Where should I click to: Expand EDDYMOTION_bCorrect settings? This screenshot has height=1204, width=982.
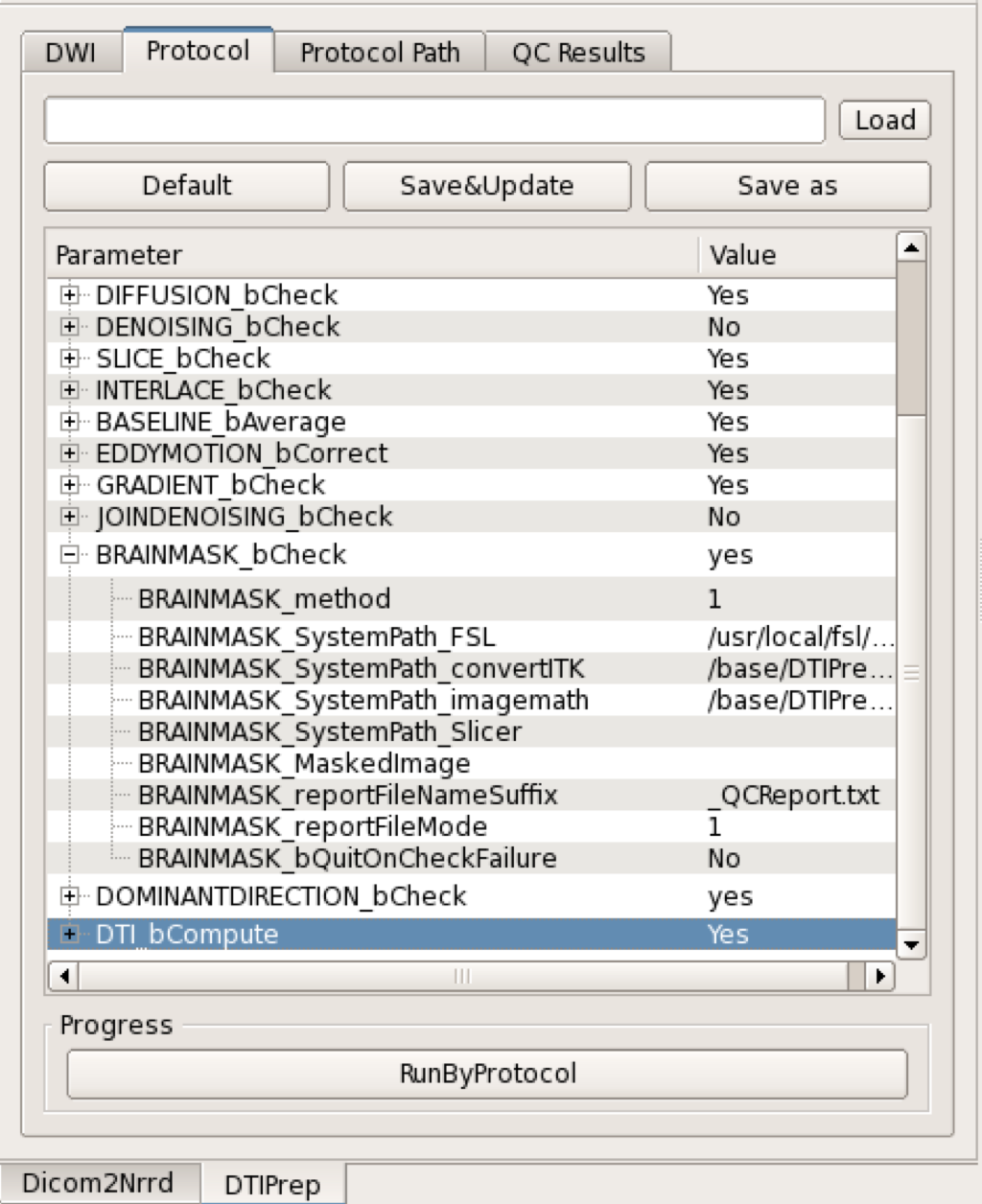(x=69, y=453)
